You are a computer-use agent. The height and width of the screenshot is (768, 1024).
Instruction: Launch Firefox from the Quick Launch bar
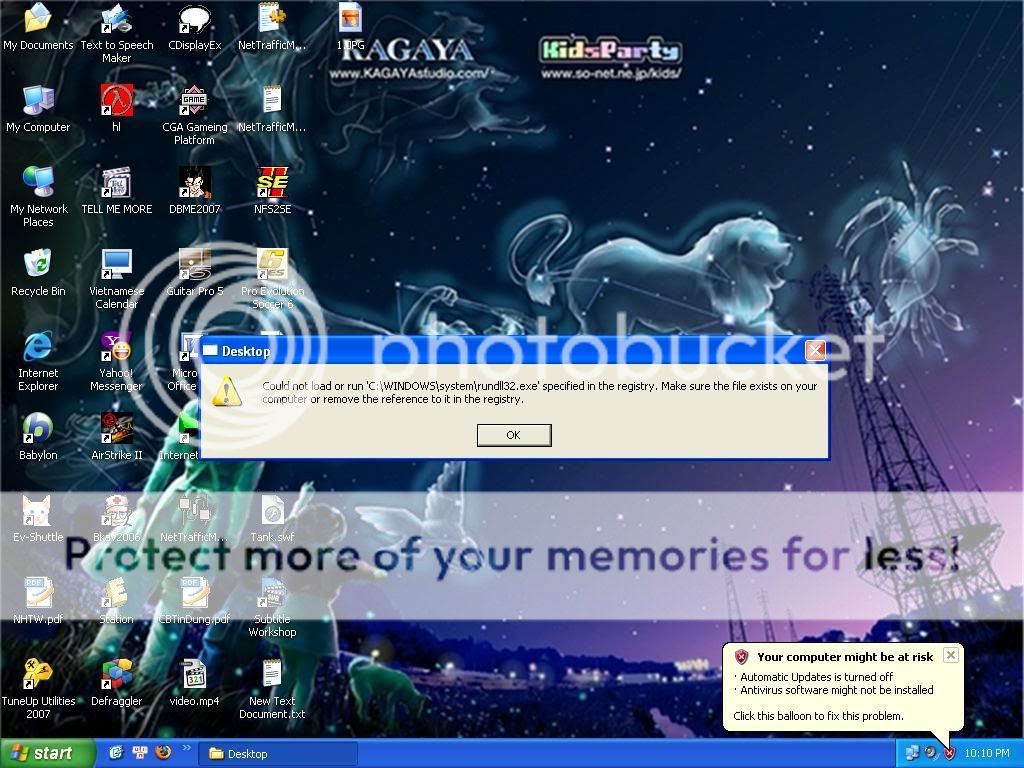(163, 752)
